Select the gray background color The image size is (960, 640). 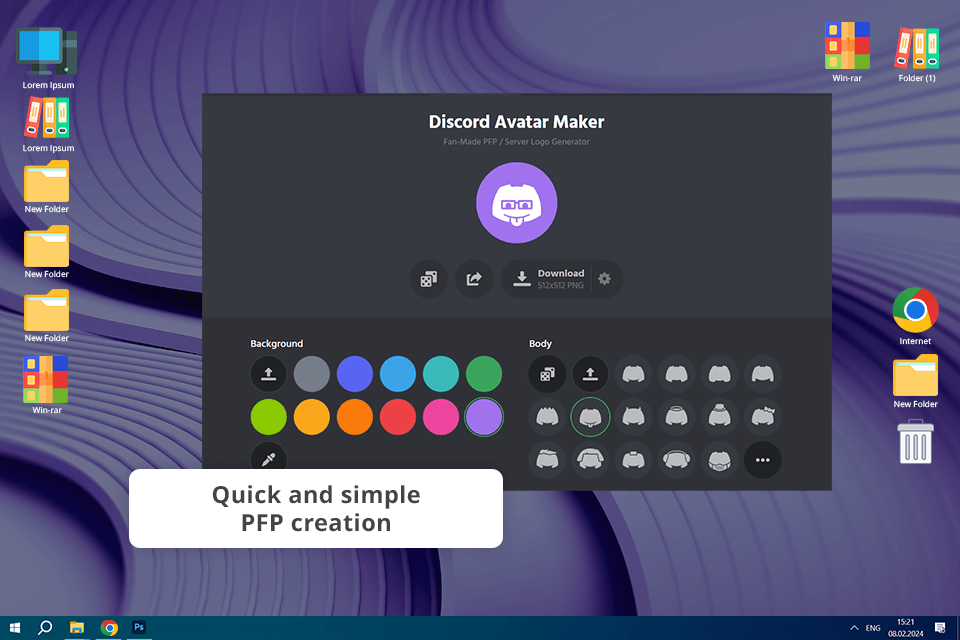(312, 374)
